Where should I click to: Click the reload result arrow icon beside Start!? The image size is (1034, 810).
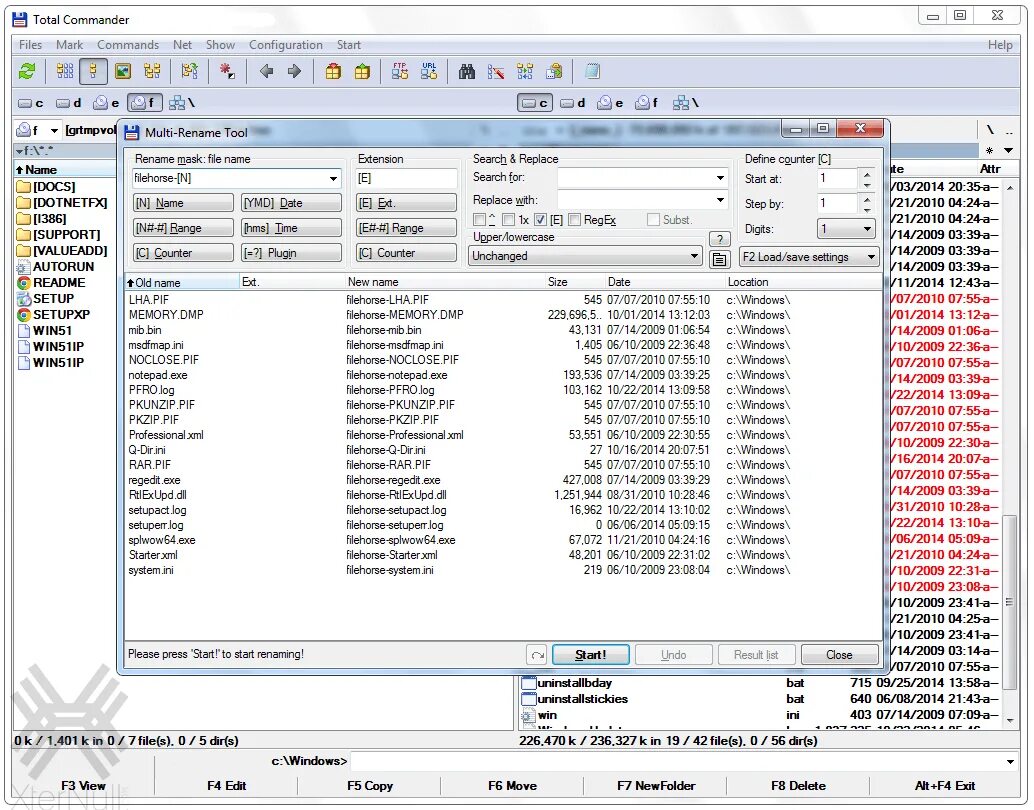point(537,655)
